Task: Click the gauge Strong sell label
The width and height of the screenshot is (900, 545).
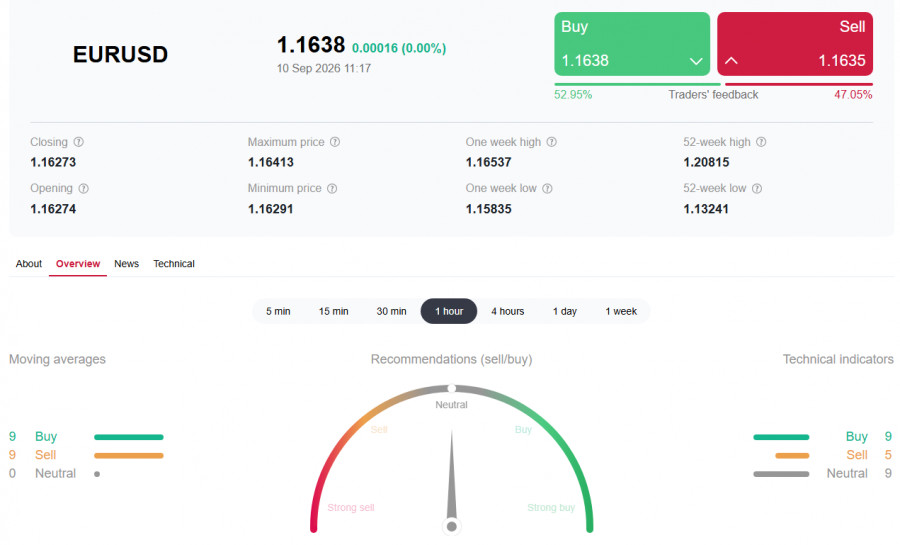Action: tap(351, 508)
